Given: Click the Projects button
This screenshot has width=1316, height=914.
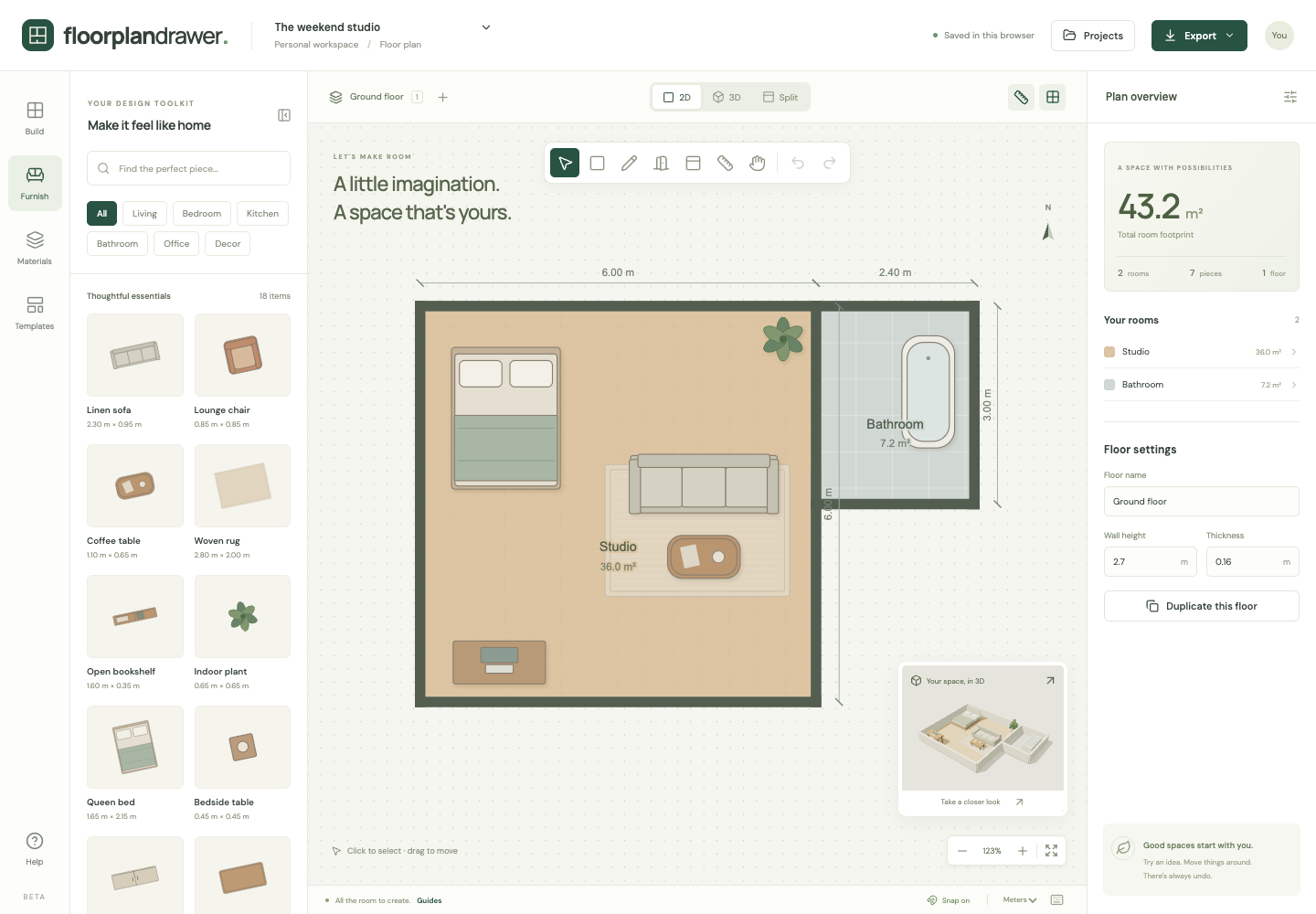Looking at the screenshot, I should (1093, 36).
